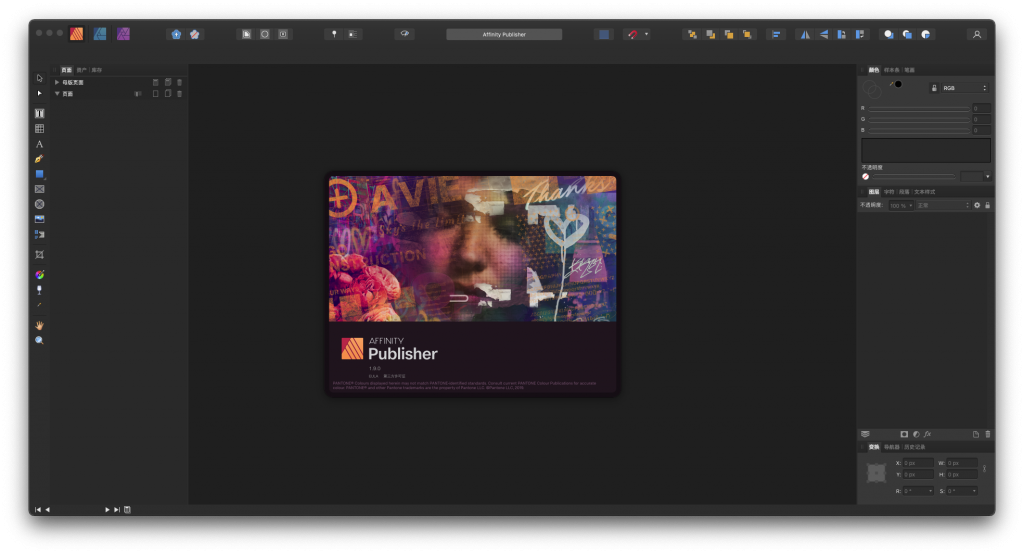The height and width of the screenshot is (554, 1024).
Task: Select the Picture Frame Rectangle tool
Action: pos(39,189)
